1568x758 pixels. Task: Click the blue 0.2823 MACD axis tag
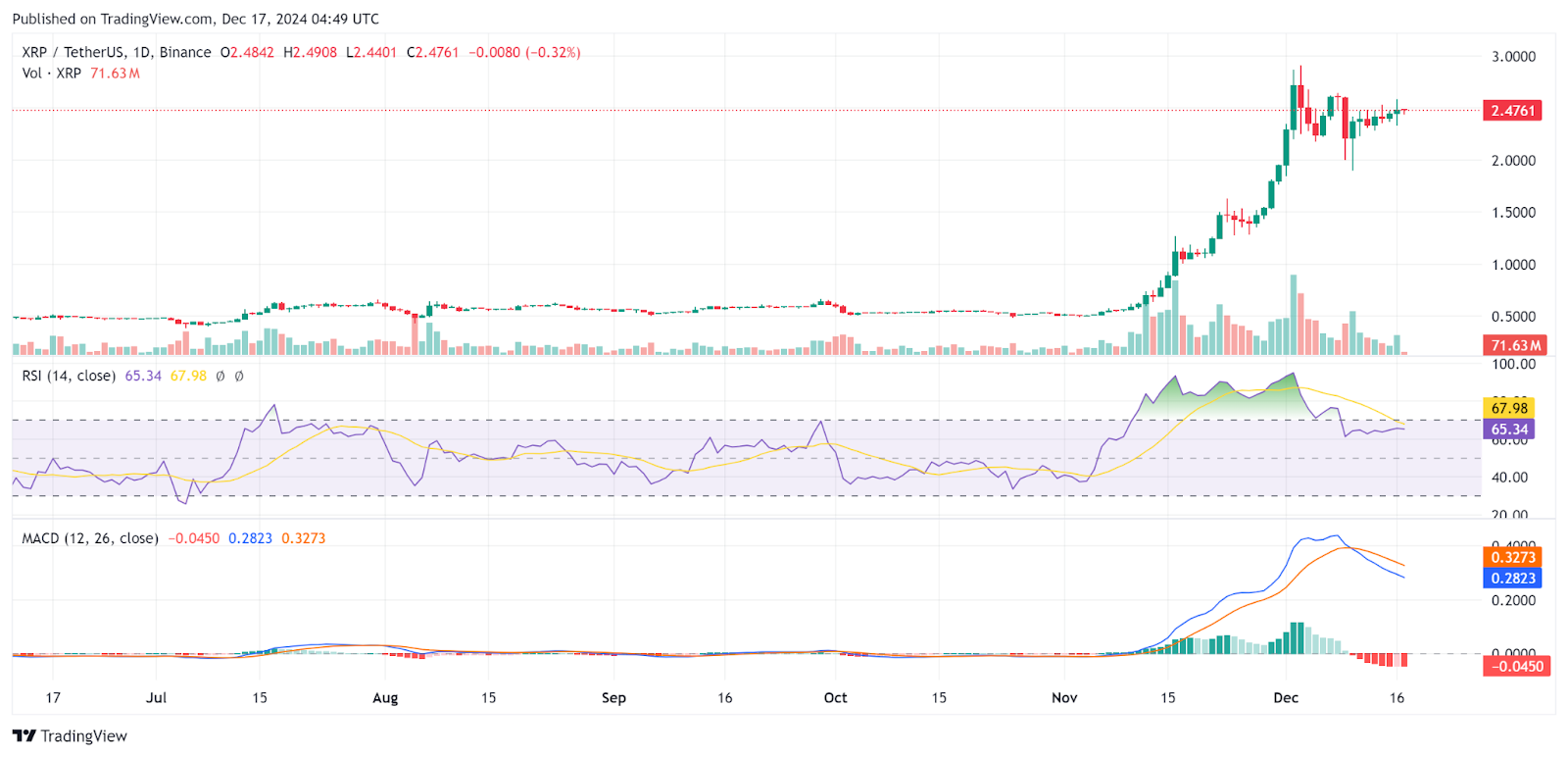pos(1513,579)
